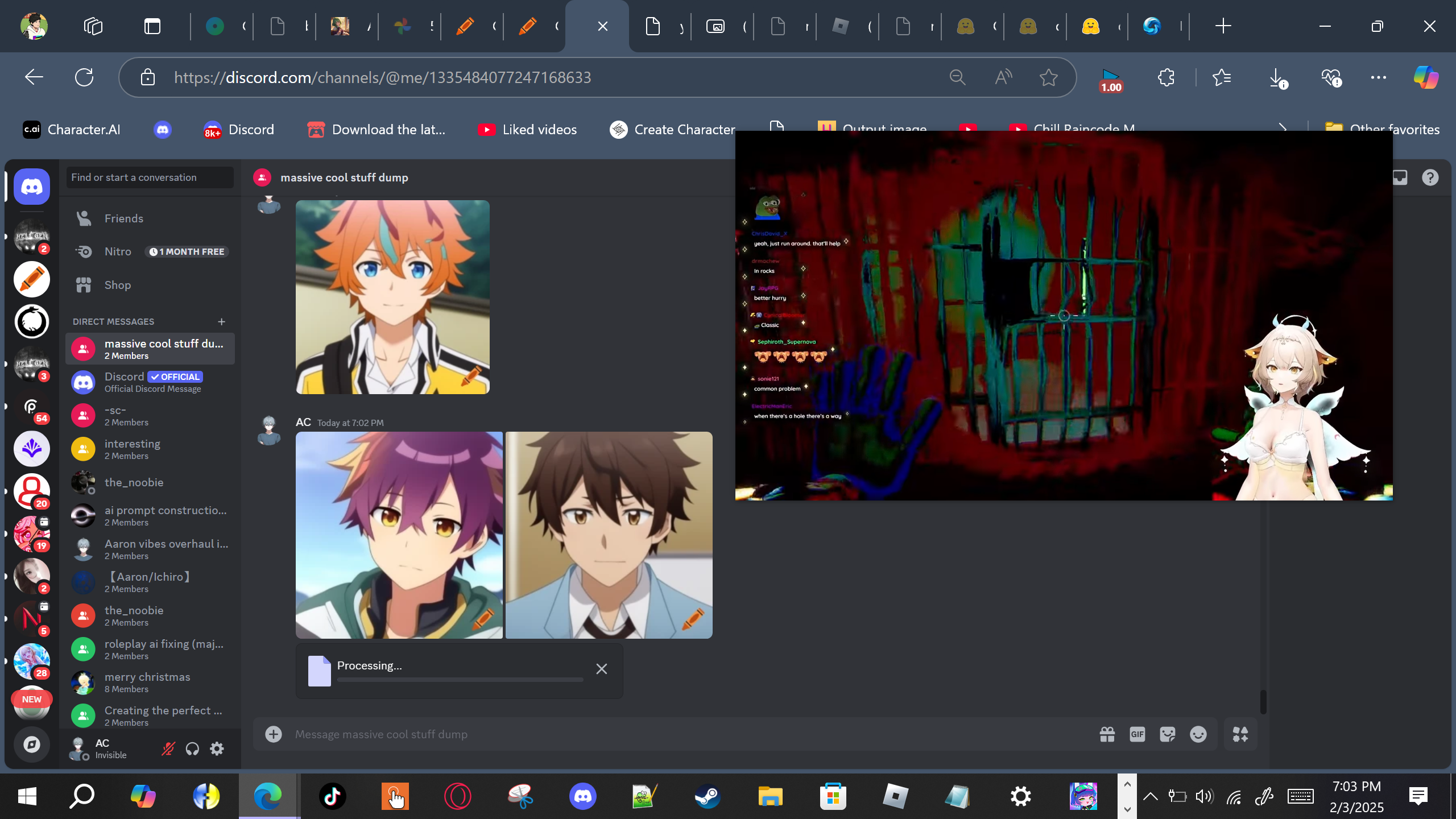Image resolution: width=1456 pixels, height=819 pixels.
Task: Open the Nitro page
Action: [150, 251]
